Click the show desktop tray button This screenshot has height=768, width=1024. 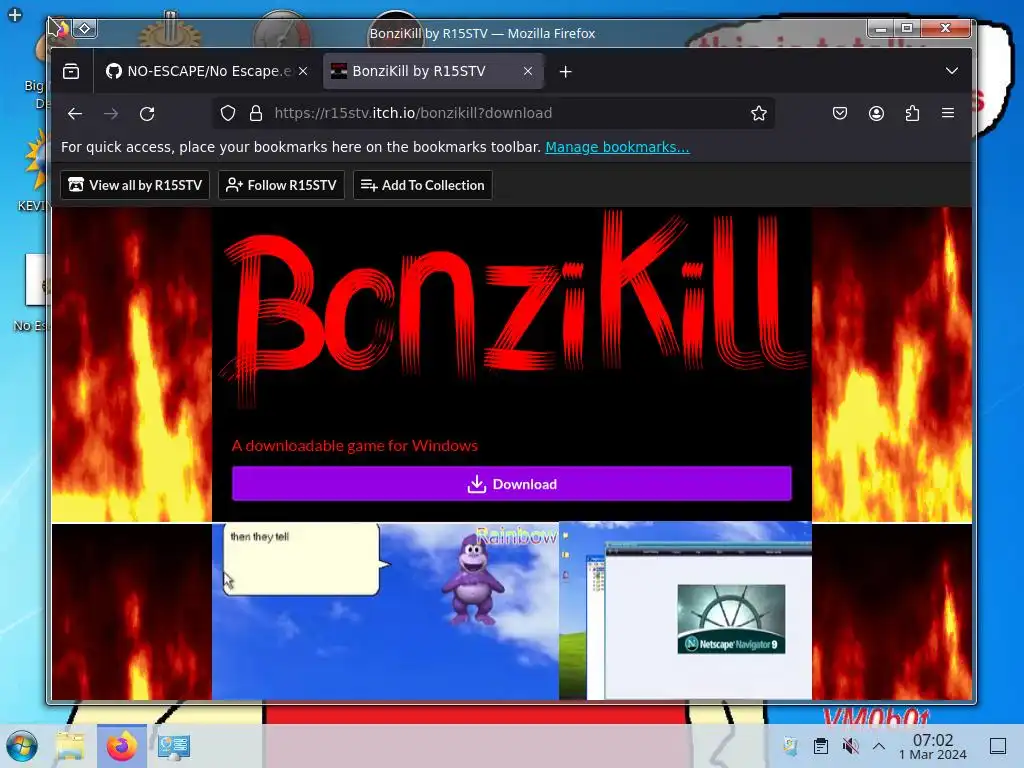[x=998, y=746]
